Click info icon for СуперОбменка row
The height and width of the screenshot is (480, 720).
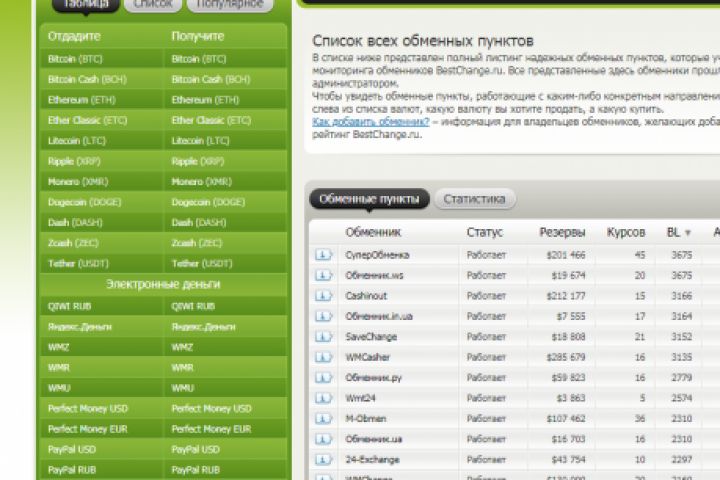click(x=323, y=255)
